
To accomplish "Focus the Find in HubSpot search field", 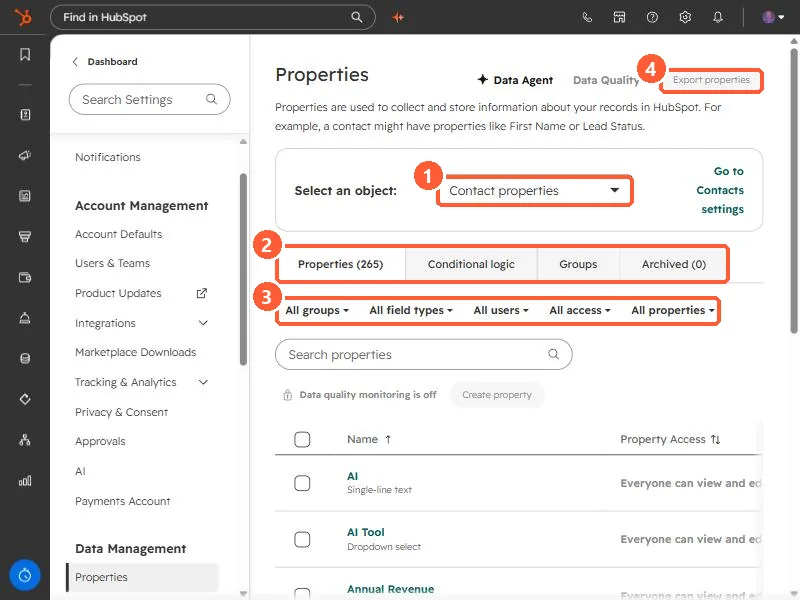I will 213,17.
